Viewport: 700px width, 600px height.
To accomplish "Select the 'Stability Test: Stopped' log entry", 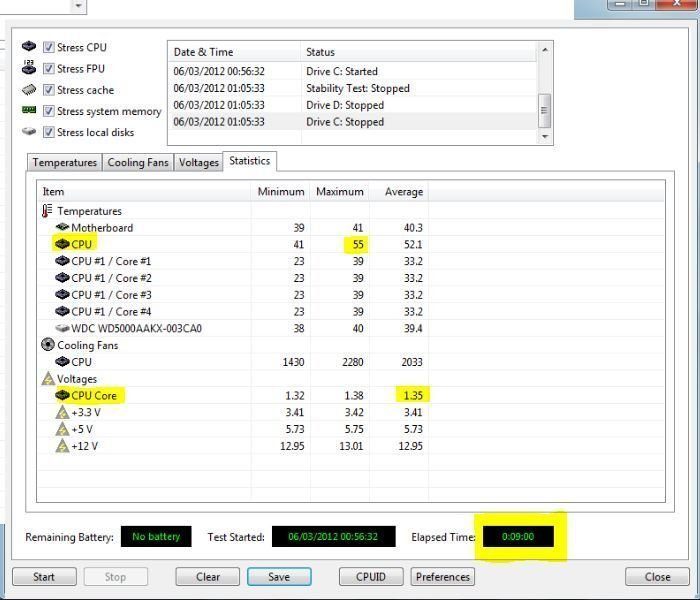I will [353, 88].
